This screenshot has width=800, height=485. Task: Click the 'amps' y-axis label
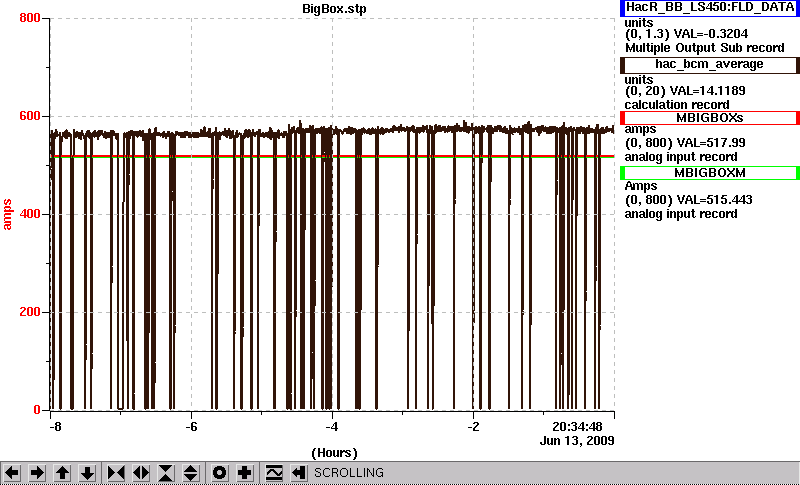(x=7, y=215)
